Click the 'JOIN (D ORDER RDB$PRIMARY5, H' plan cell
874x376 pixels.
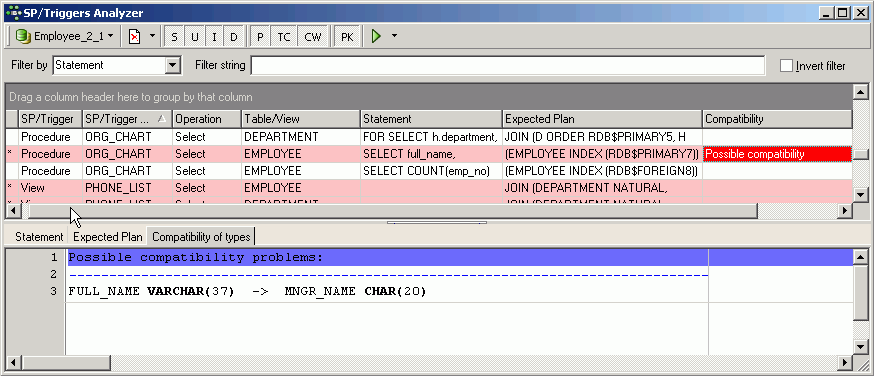point(602,137)
